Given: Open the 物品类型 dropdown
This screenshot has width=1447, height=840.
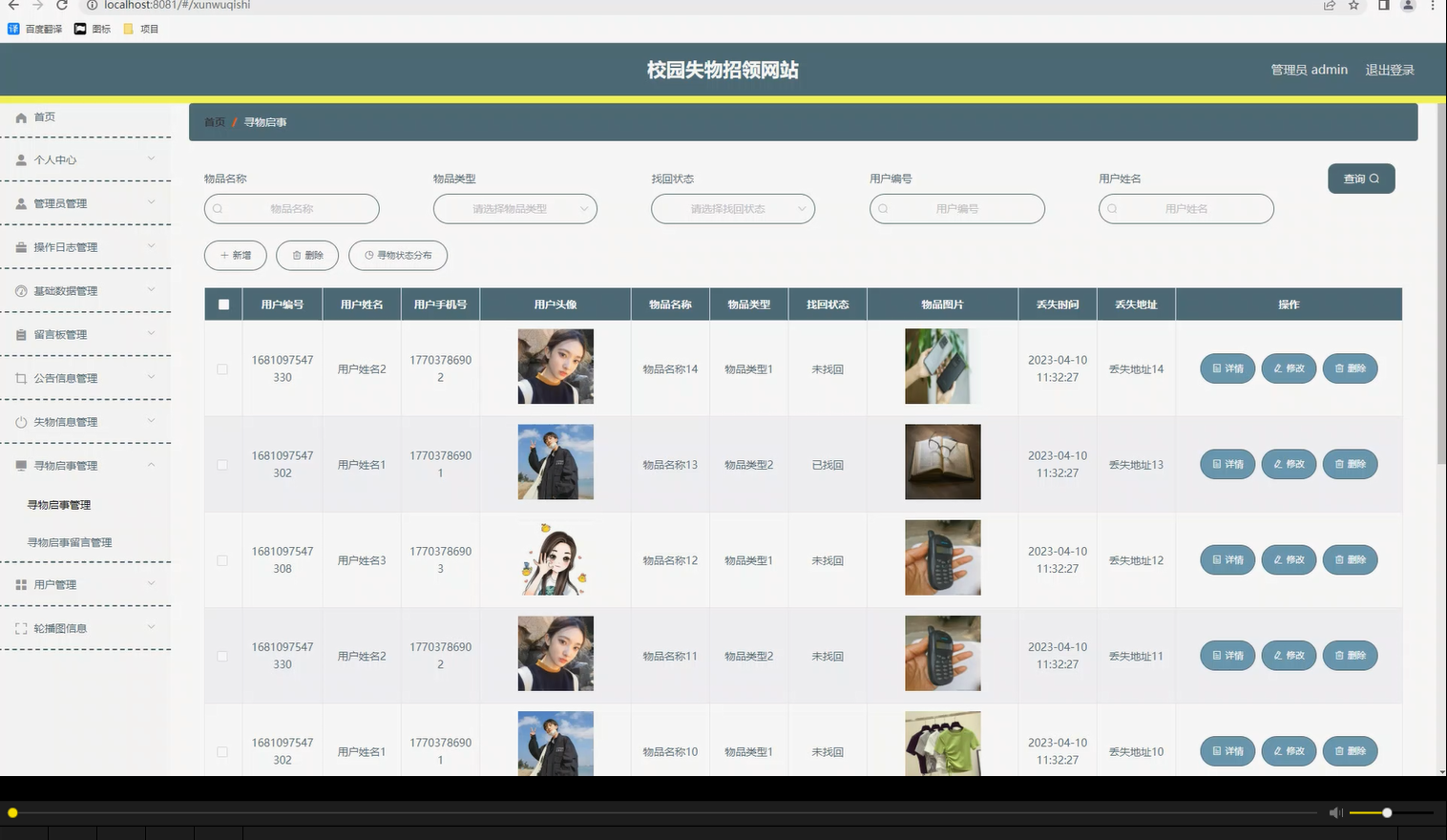Looking at the screenshot, I should coord(515,209).
